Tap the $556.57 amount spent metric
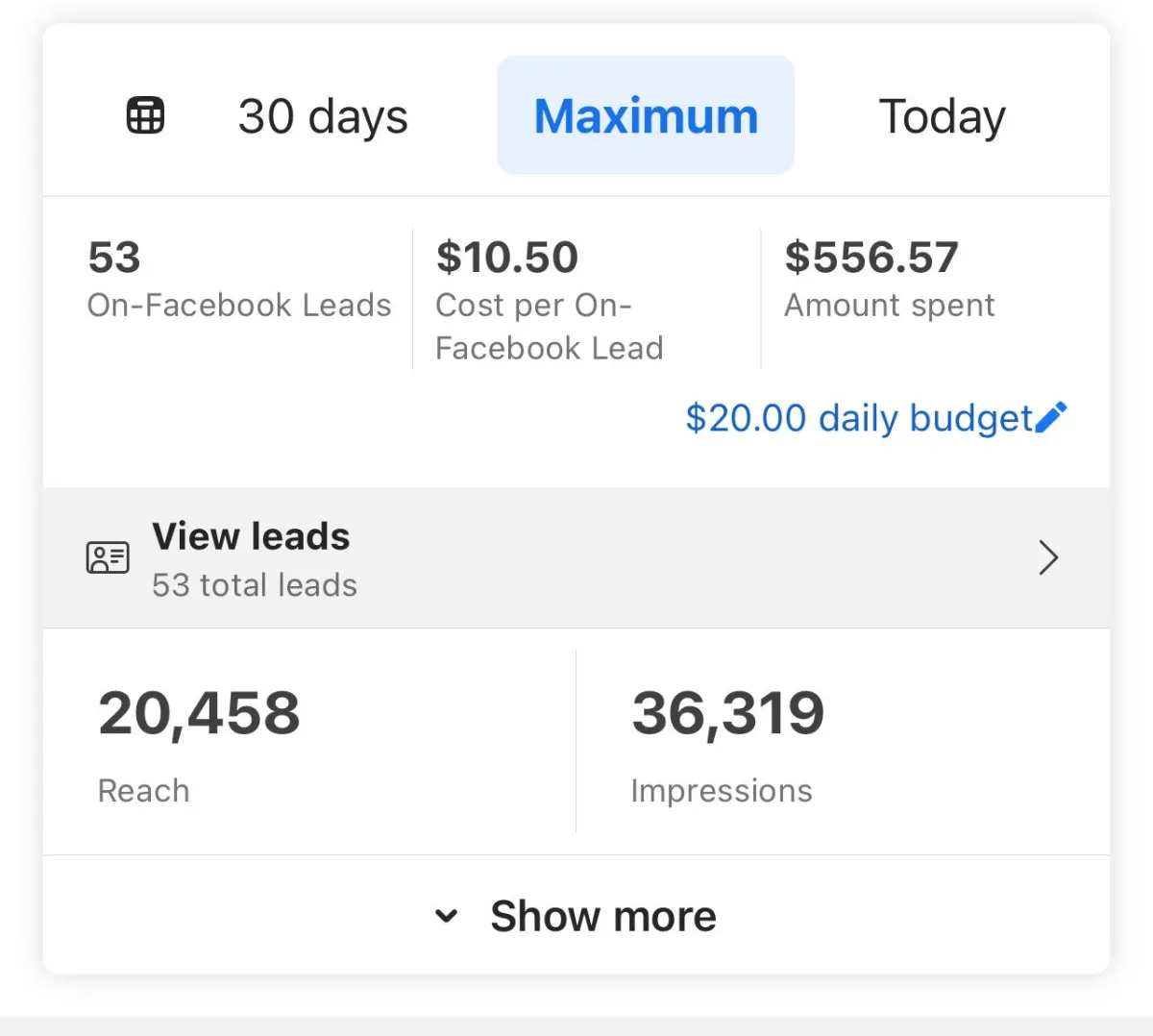The image size is (1153, 1036). [x=890, y=279]
